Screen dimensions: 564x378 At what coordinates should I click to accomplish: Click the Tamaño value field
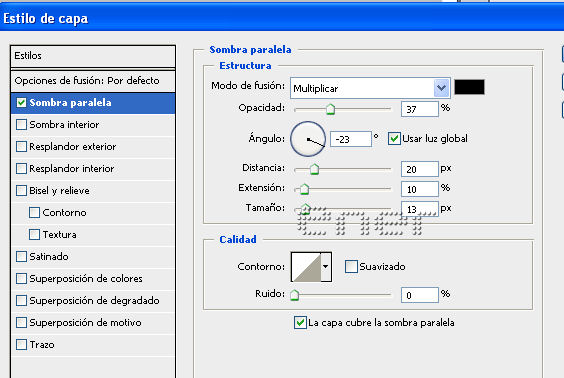[420, 209]
